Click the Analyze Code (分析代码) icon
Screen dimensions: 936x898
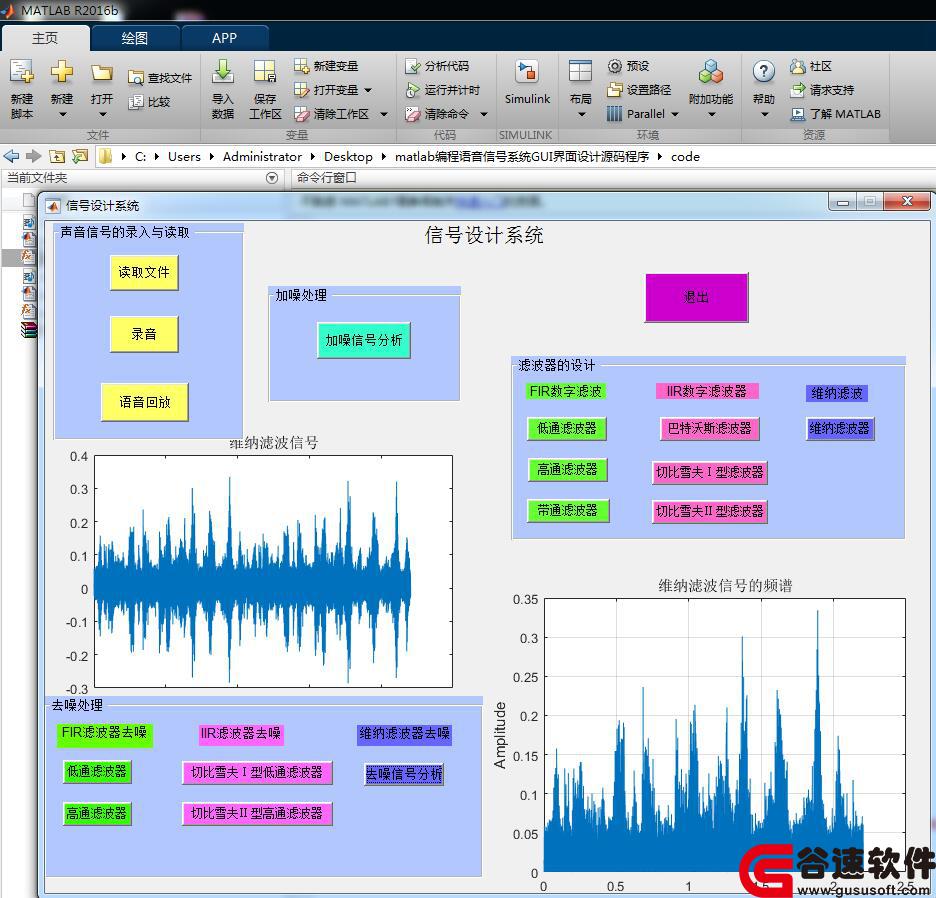pos(412,66)
